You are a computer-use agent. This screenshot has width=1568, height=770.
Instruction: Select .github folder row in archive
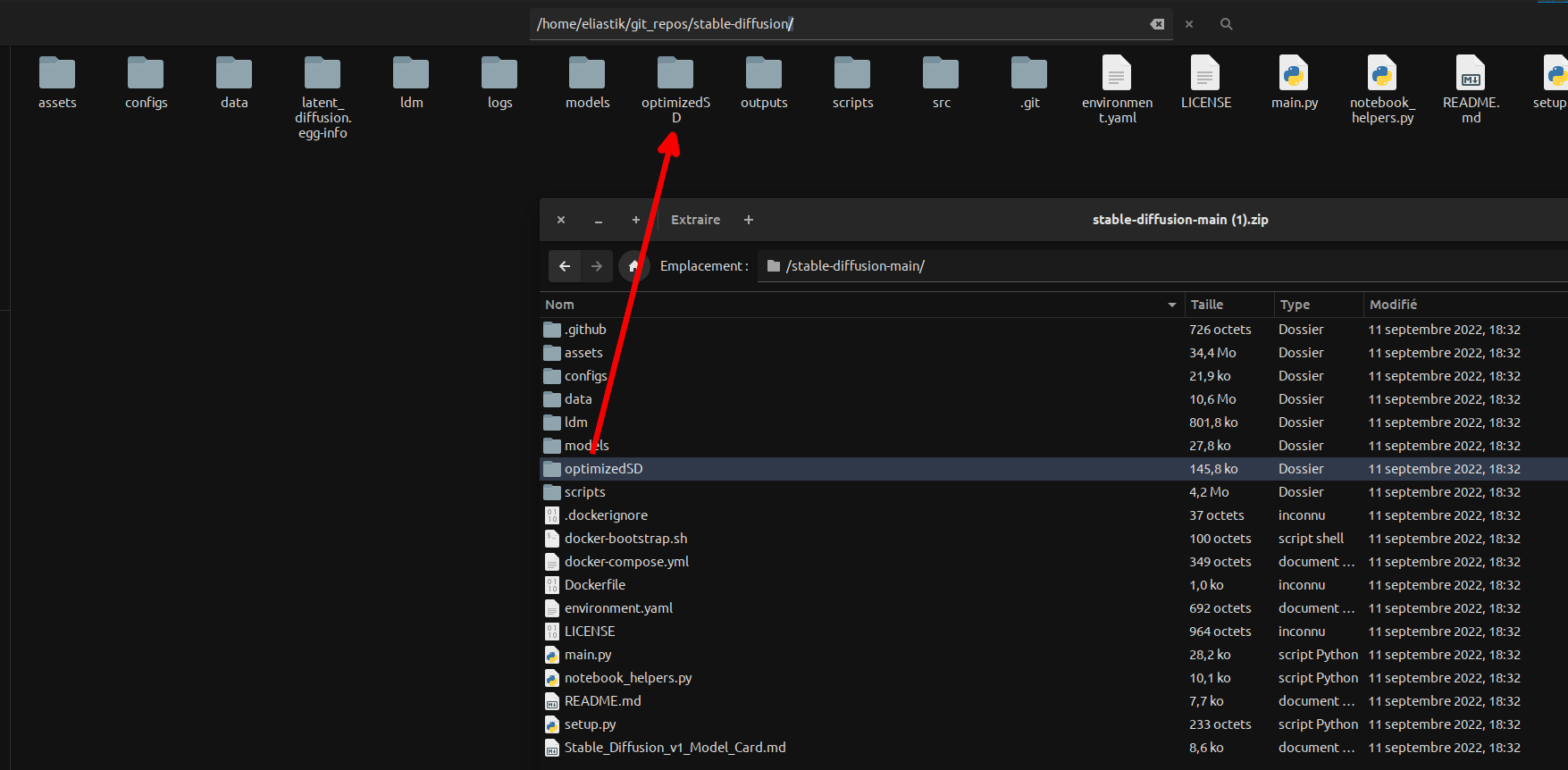point(1053,330)
